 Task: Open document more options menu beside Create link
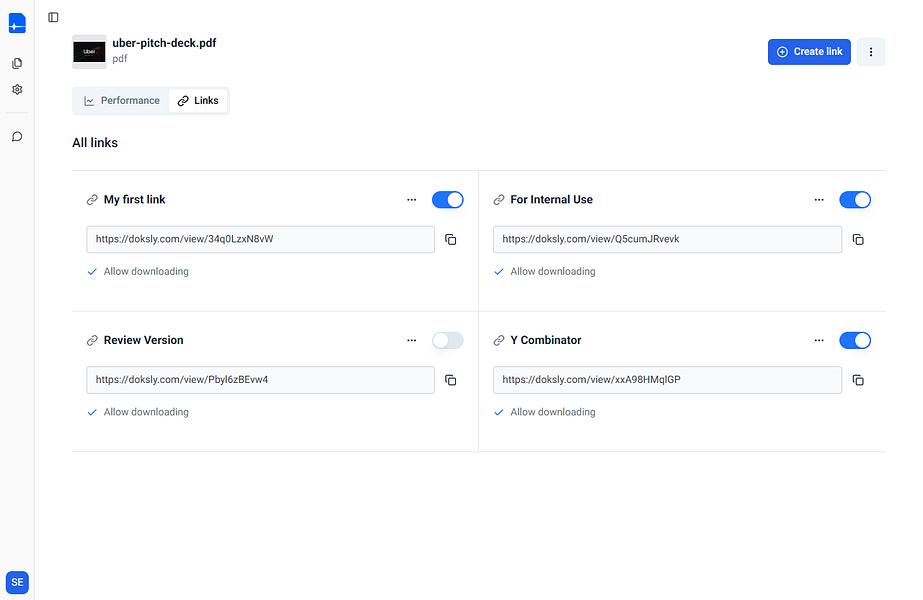click(871, 52)
